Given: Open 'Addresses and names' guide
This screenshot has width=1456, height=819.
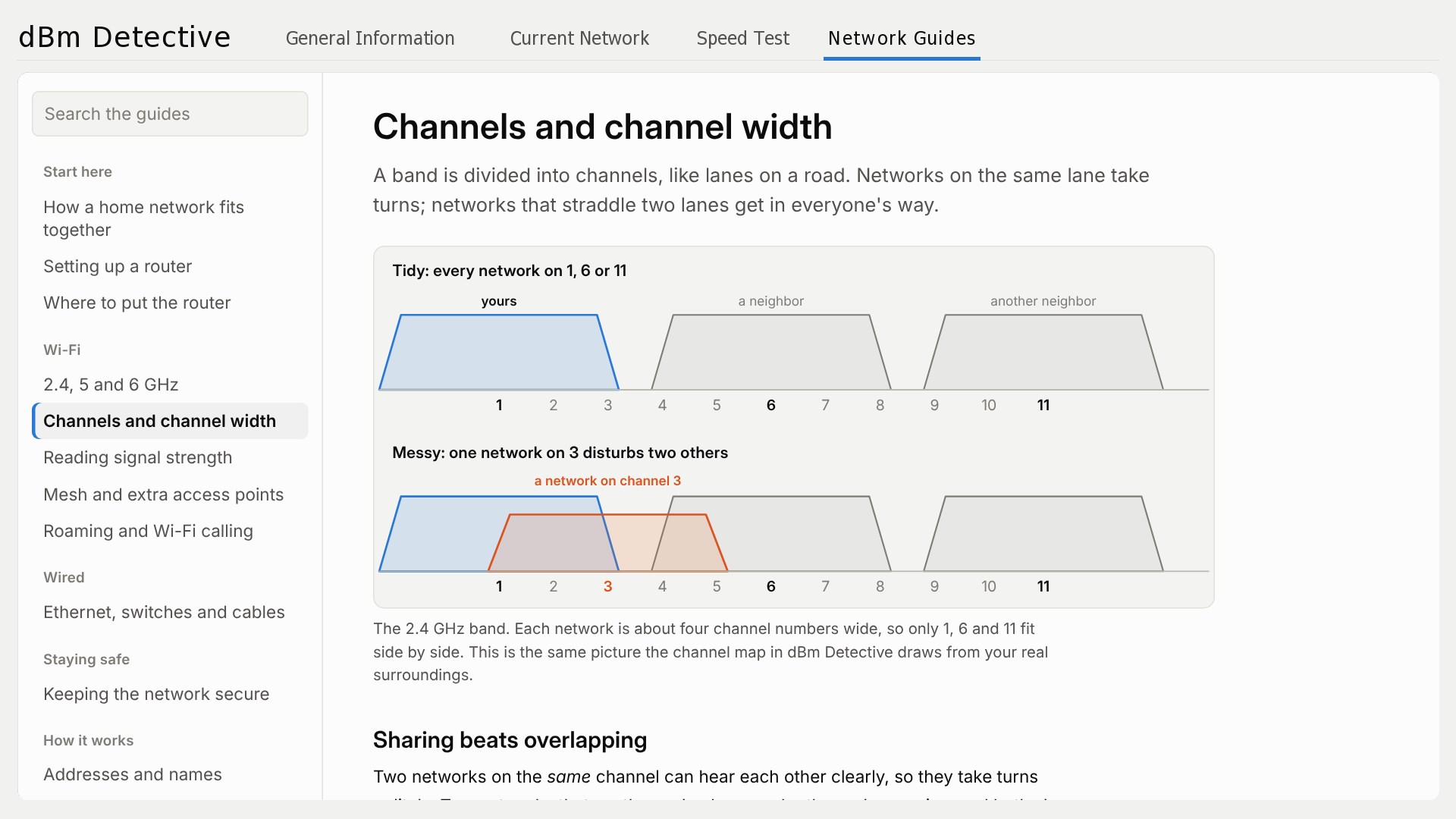Looking at the screenshot, I should click(x=170, y=774).
